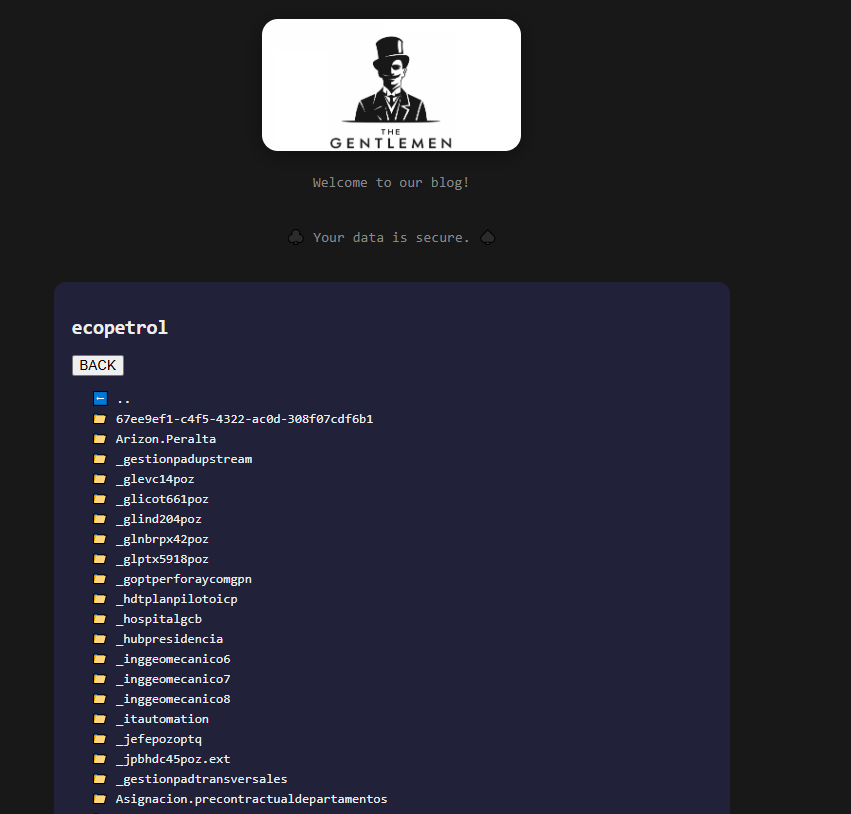This screenshot has width=851, height=814.
Task: Open the _gestionpadupstream folder
Action: click(x=184, y=459)
